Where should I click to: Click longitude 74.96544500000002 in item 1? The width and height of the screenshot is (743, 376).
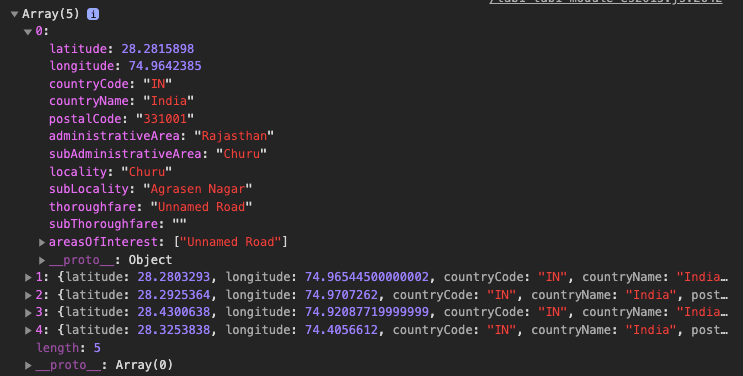point(367,277)
